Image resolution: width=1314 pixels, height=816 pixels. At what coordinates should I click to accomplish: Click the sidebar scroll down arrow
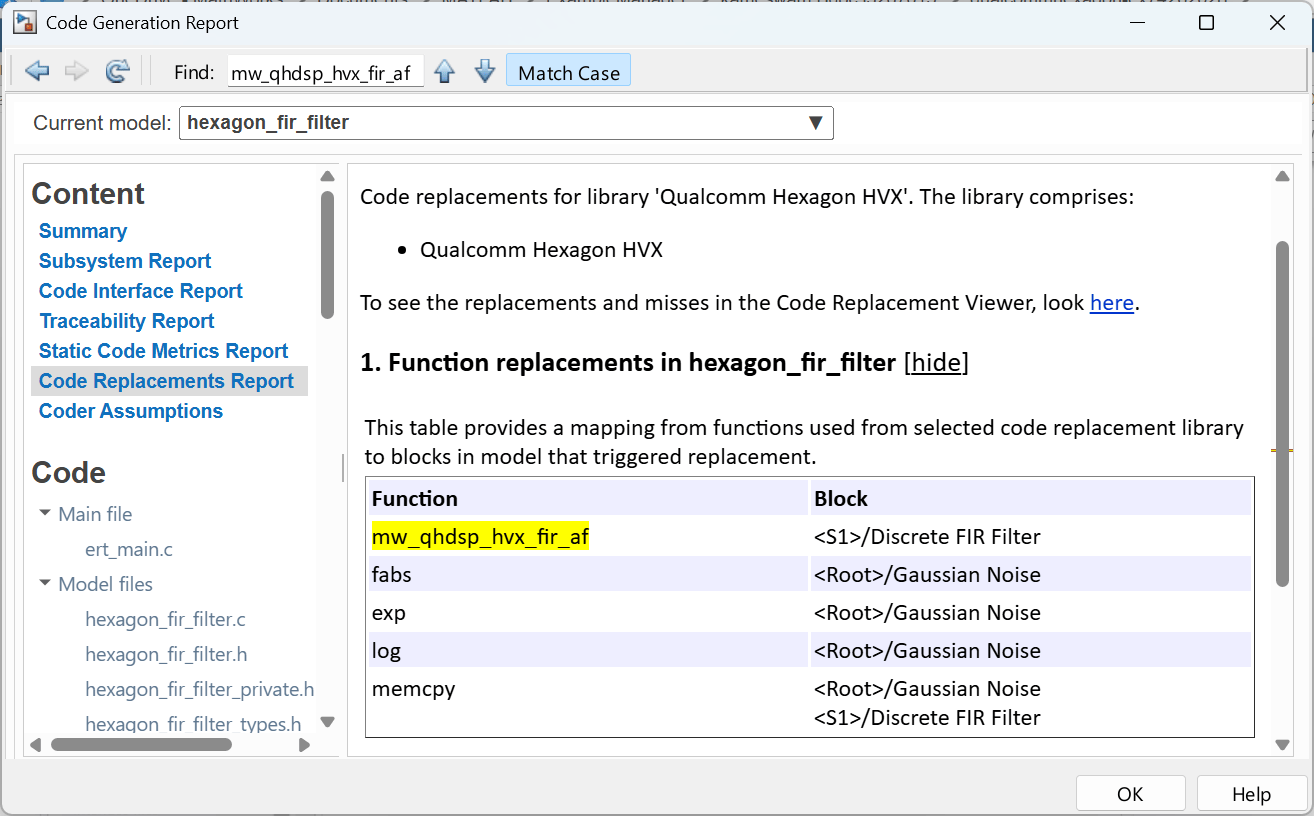pos(327,721)
